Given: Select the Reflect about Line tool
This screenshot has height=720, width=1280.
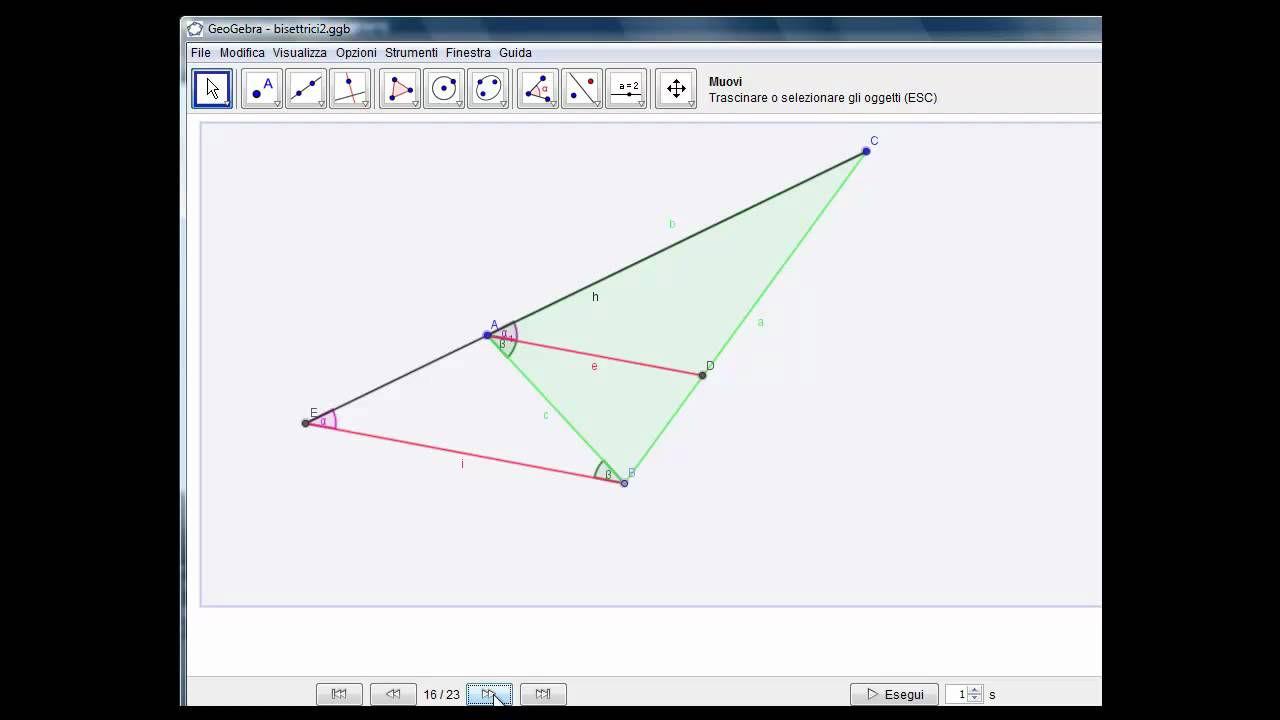Looking at the screenshot, I should click(582, 88).
